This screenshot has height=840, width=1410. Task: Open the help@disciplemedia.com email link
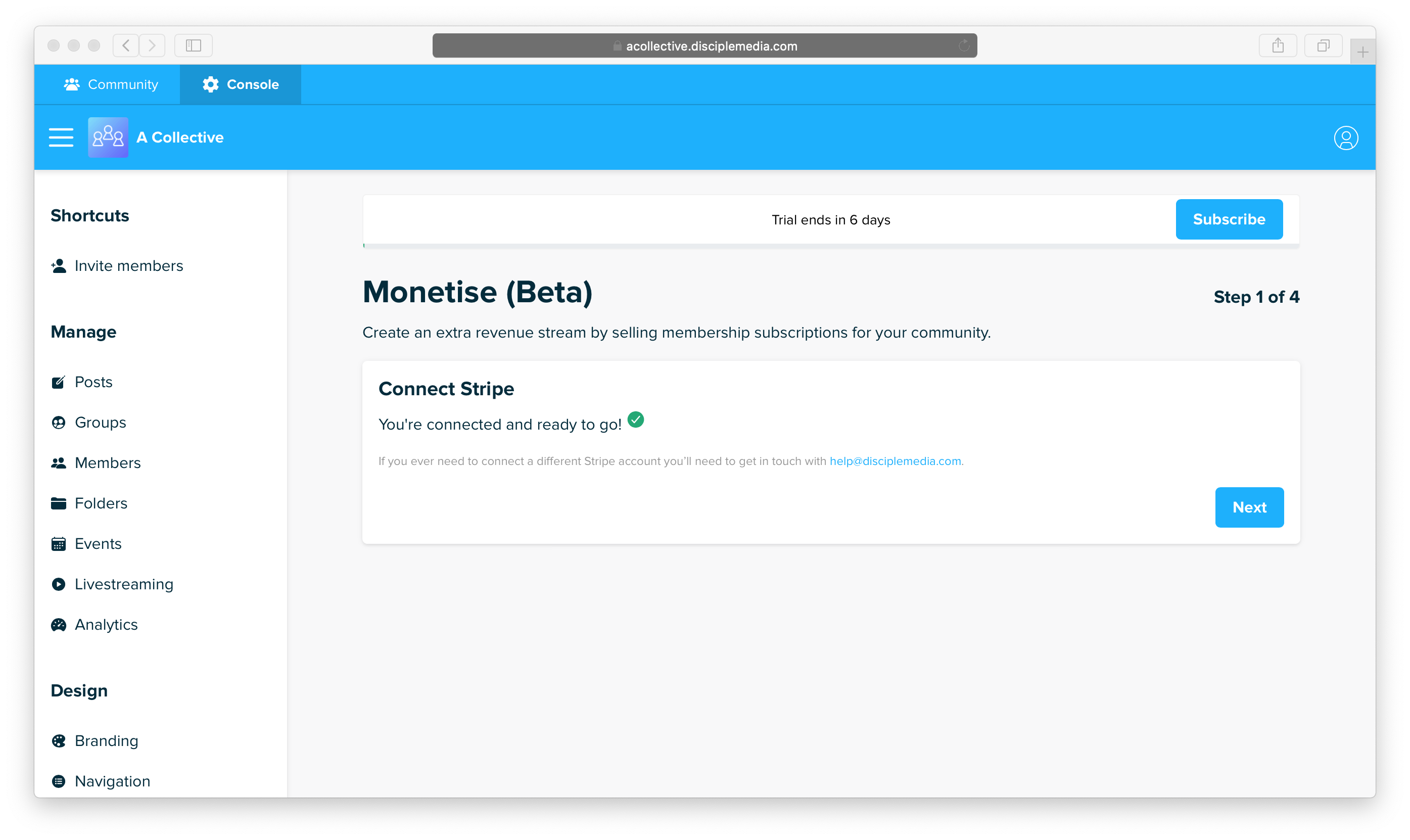point(895,461)
